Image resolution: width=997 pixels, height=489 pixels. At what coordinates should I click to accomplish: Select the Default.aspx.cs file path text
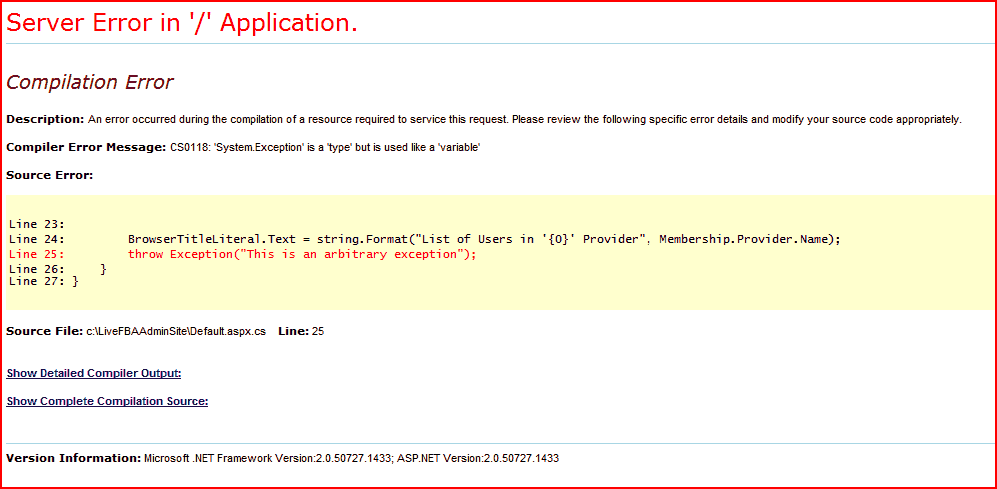point(176,331)
